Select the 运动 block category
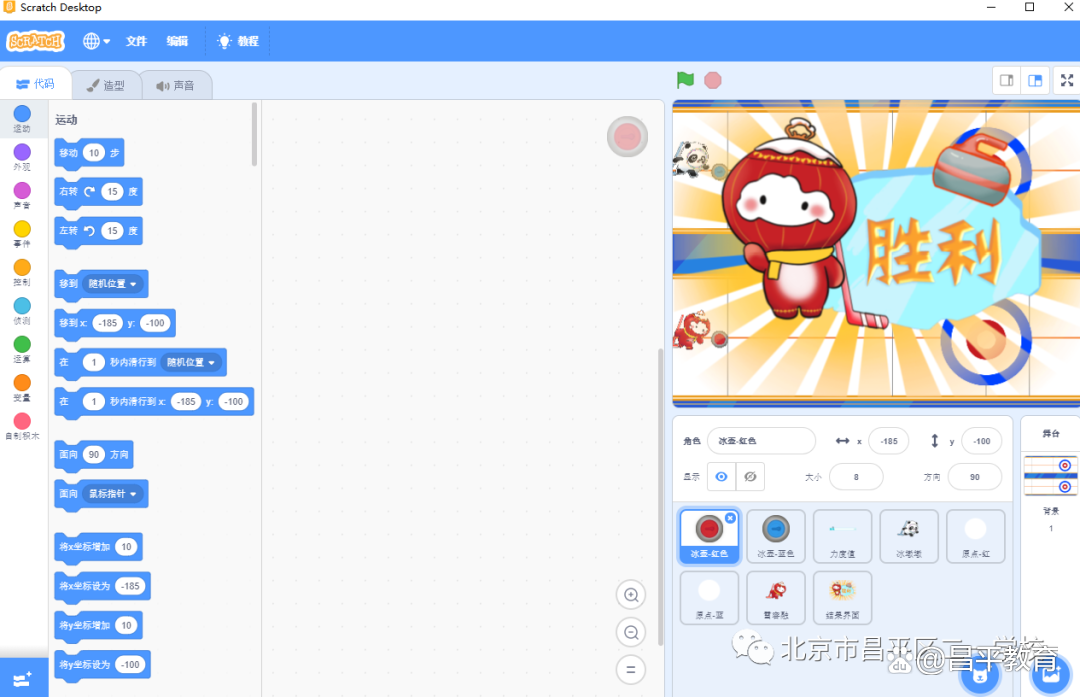1080x697 pixels. coord(22,118)
